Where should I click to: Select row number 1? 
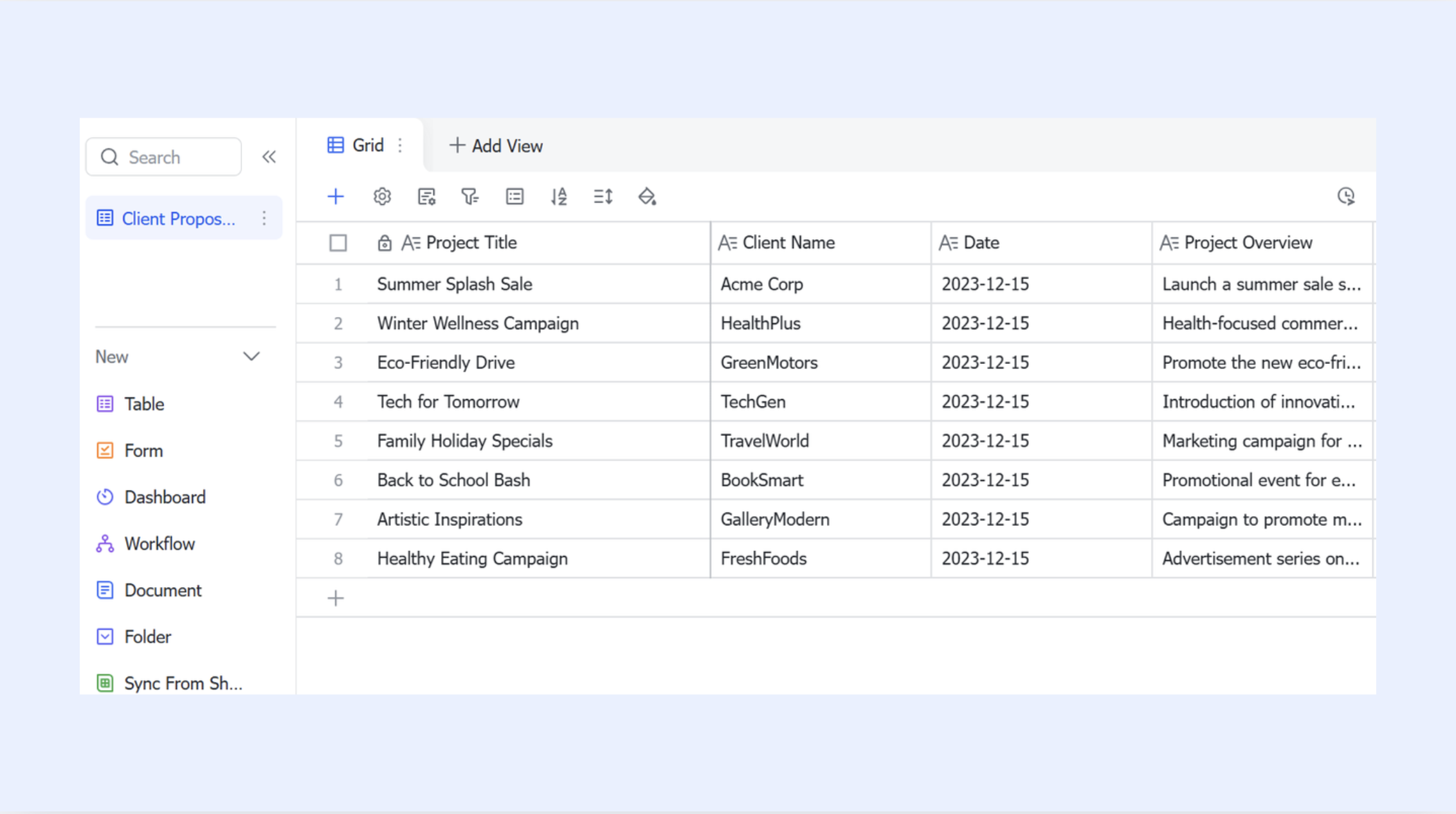(338, 284)
